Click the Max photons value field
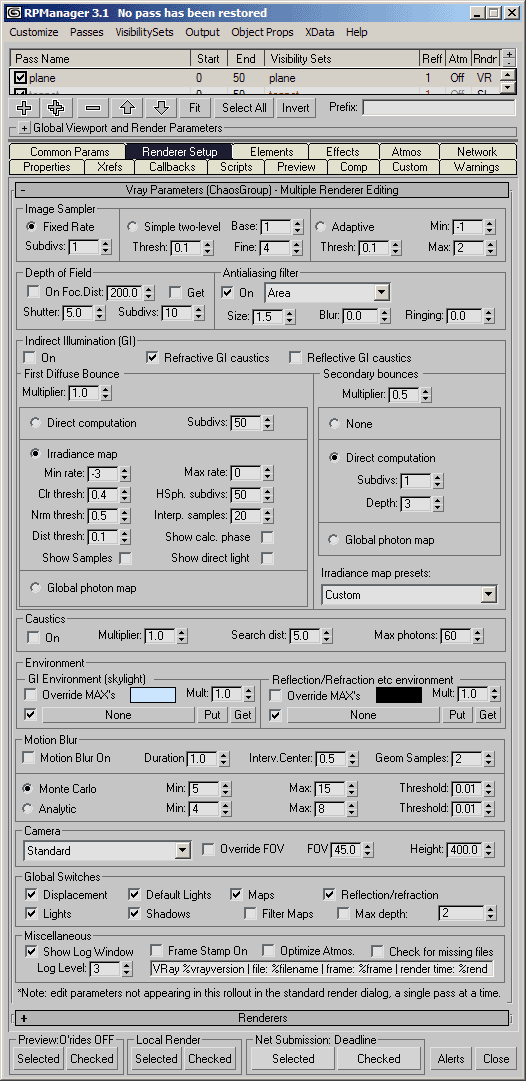 (x=456, y=636)
